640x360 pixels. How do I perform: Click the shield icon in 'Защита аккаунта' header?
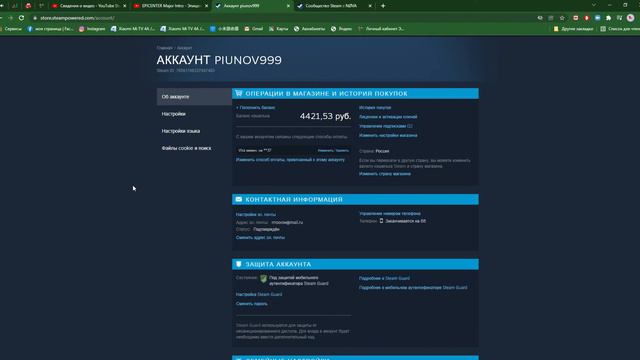click(x=239, y=264)
